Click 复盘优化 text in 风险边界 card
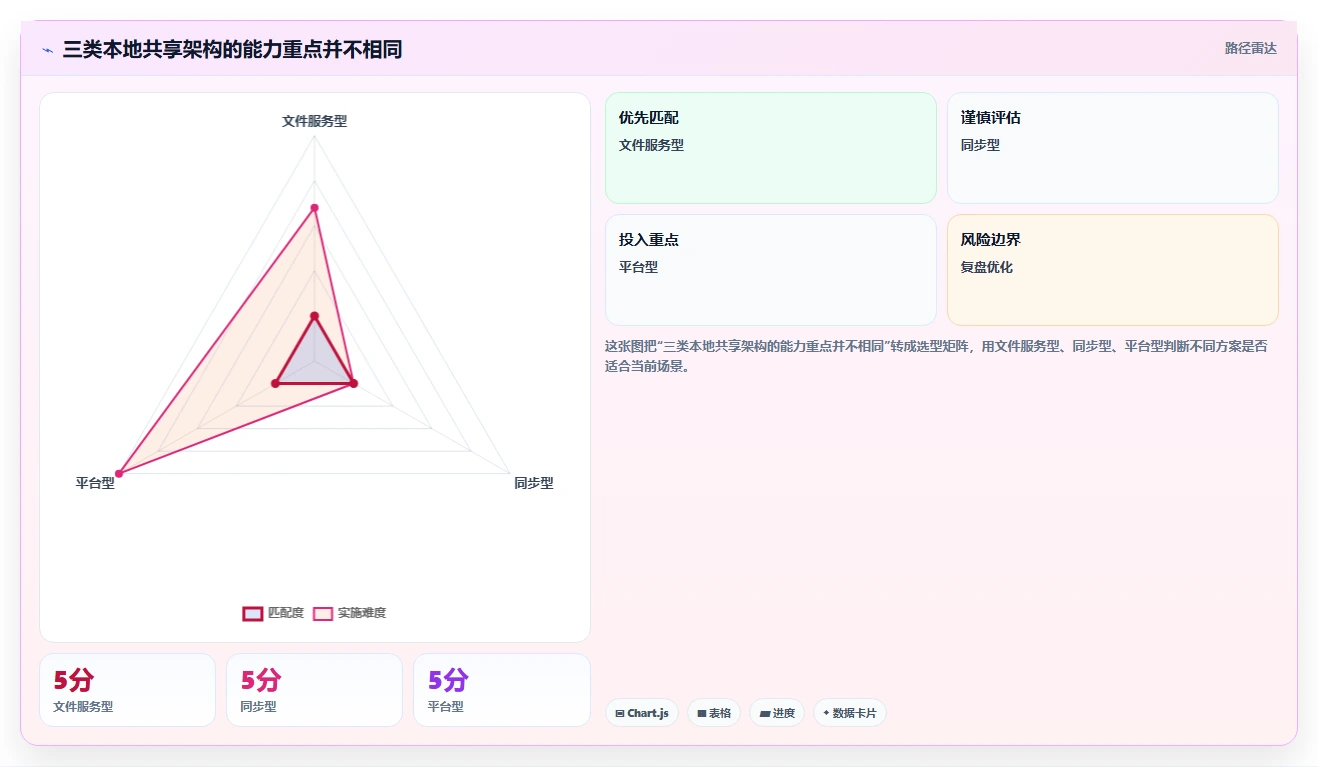The image size is (1318, 767). click(x=987, y=267)
